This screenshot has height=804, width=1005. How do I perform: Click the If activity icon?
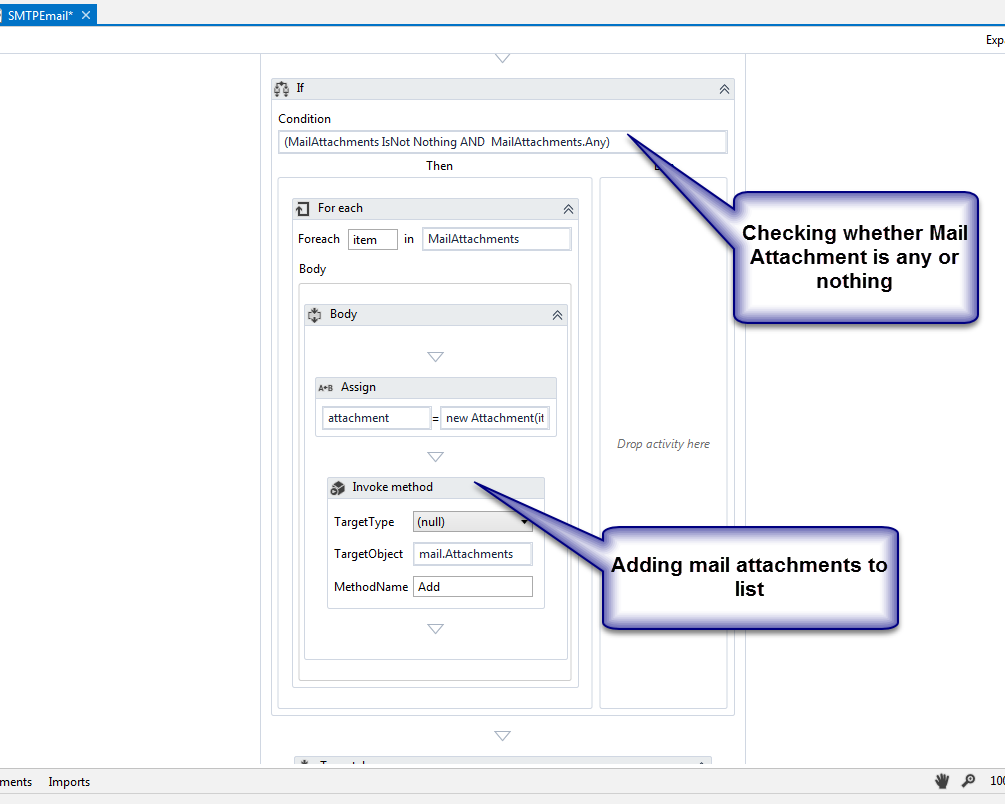point(281,88)
